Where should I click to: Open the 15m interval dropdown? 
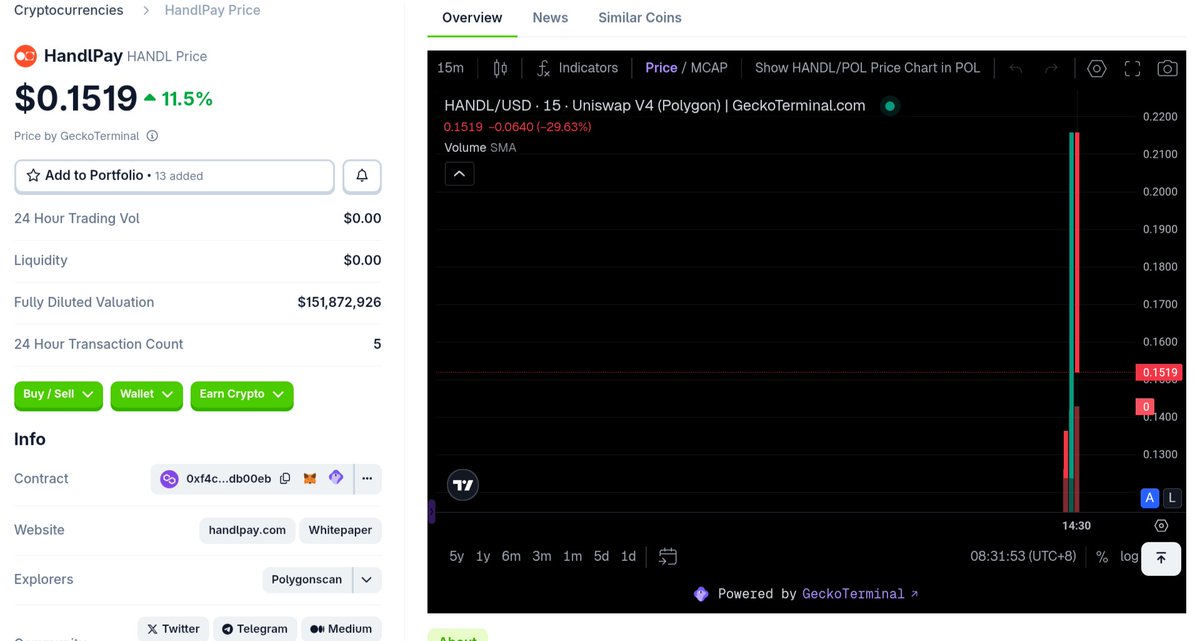451,68
